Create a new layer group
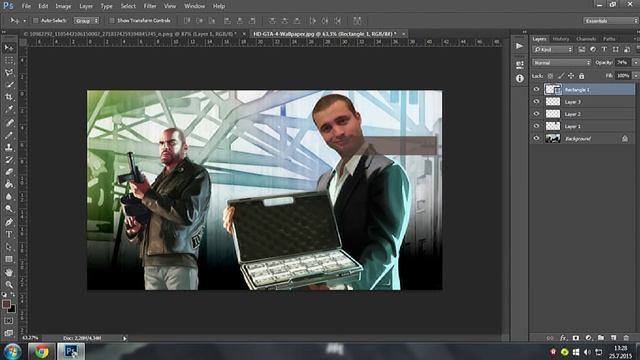The image size is (640, 360). (601, 338)
